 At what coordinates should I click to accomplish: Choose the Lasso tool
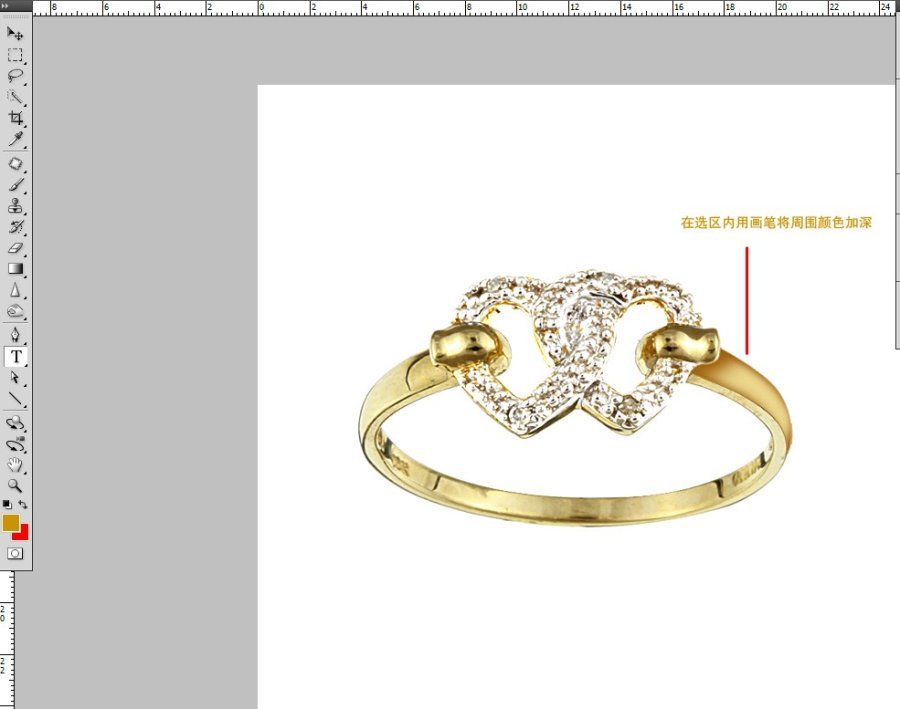coord(15,76)
